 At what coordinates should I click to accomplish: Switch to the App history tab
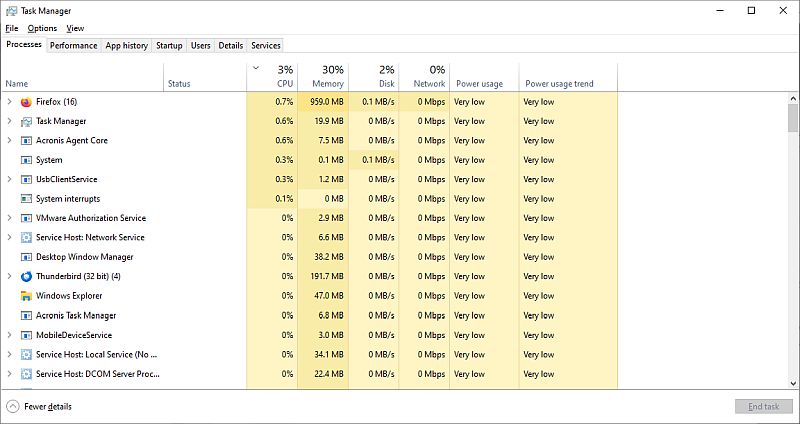point(127,45)
